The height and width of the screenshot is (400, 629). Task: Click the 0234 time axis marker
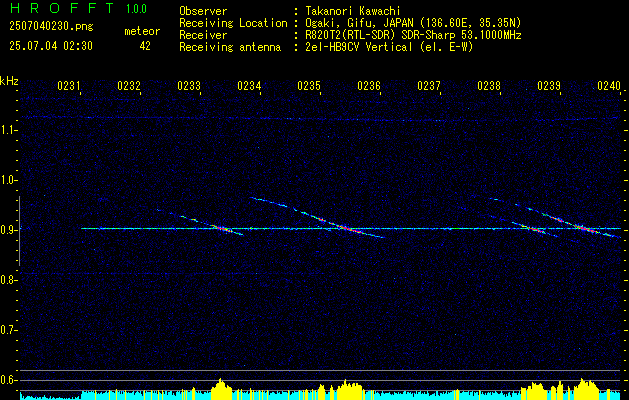coord(249,86)
